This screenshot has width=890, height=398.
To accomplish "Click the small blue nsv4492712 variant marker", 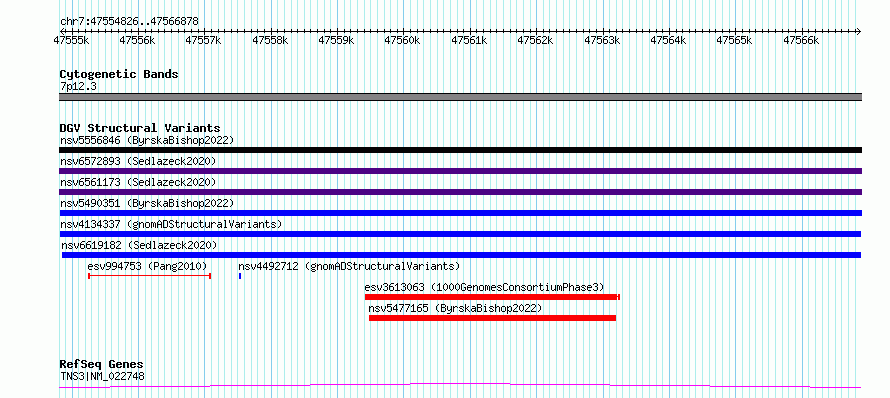I will tap(240, 276).
